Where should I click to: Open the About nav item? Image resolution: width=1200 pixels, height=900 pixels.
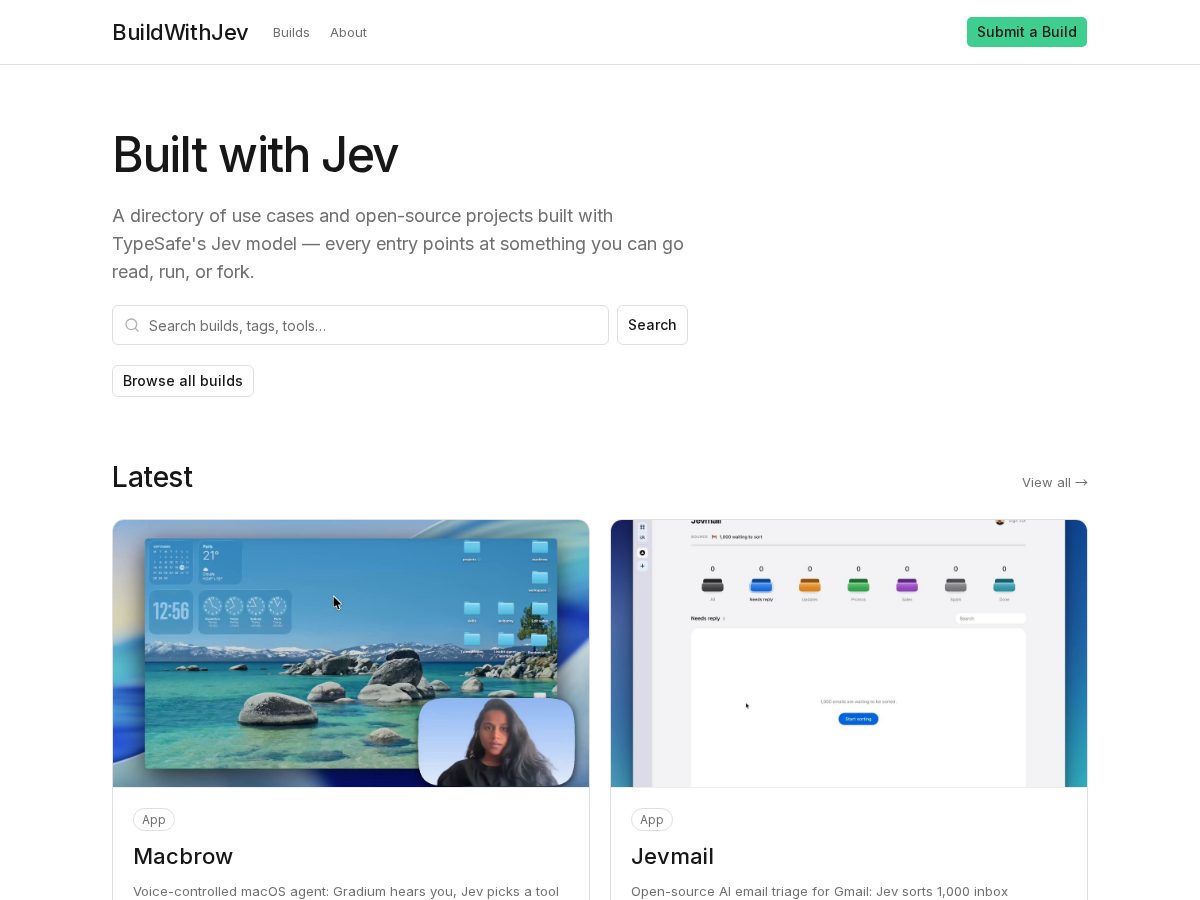tap(348, 32)
